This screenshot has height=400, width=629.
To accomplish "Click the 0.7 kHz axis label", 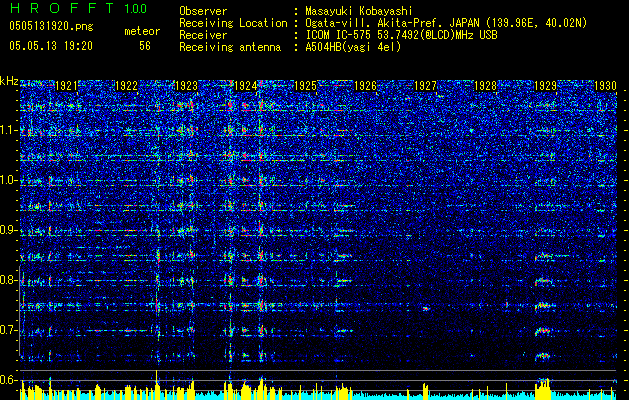I will point(9,330).
